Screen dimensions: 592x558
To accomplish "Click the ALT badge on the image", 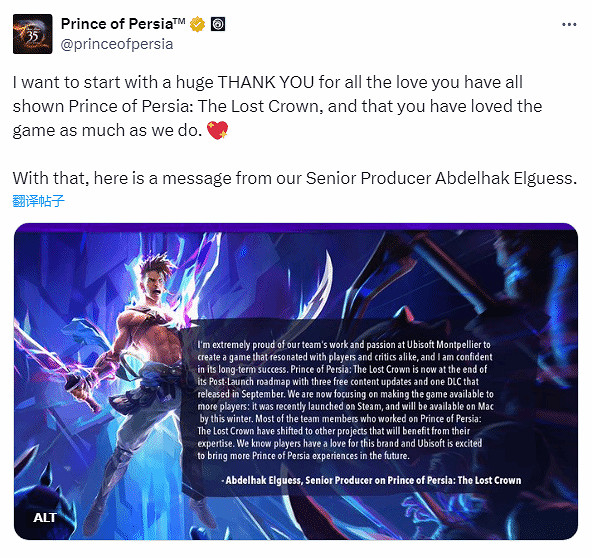I will [x=45, y=517].
